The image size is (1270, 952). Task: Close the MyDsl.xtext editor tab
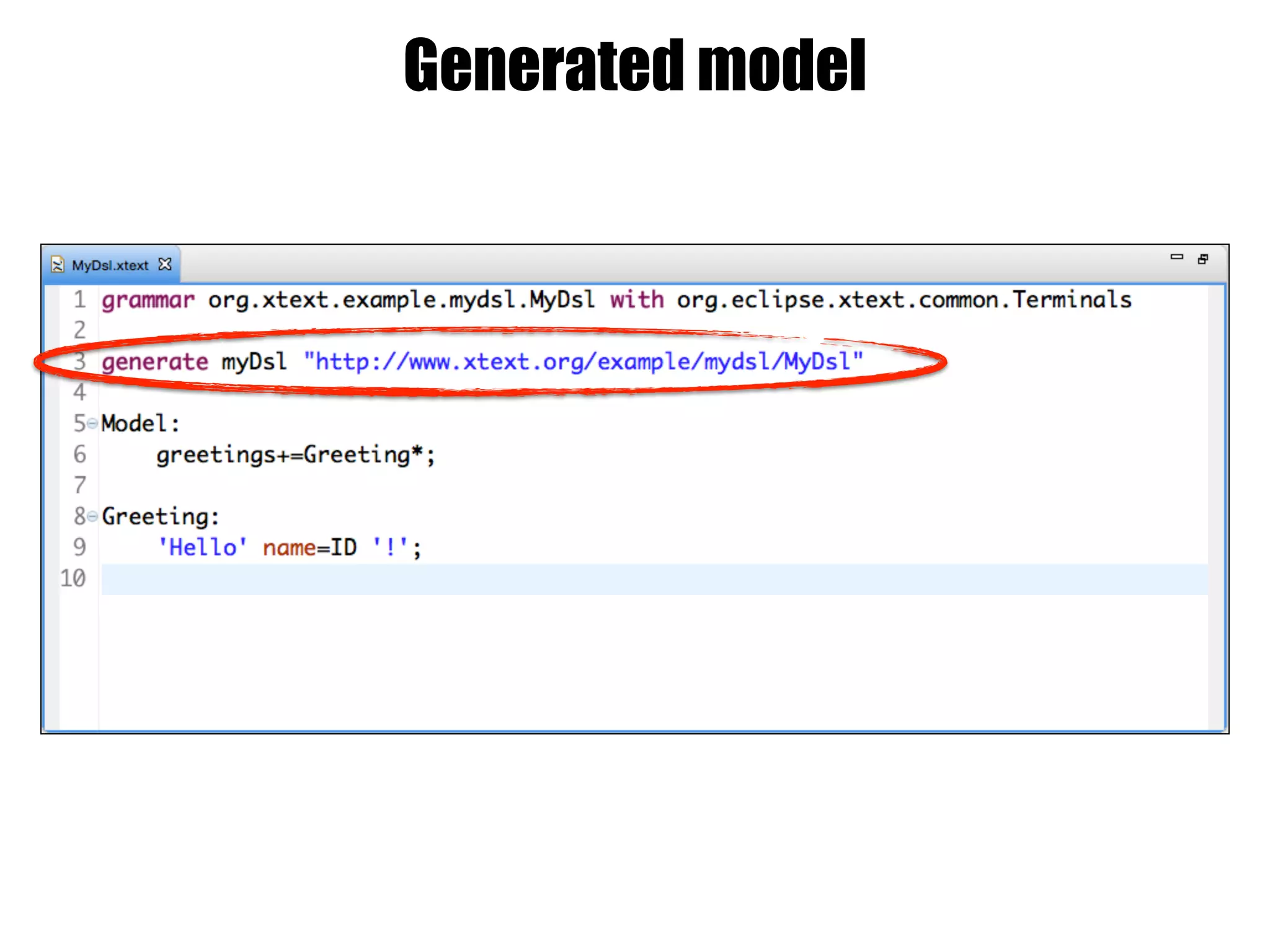(x=165, y=265)
